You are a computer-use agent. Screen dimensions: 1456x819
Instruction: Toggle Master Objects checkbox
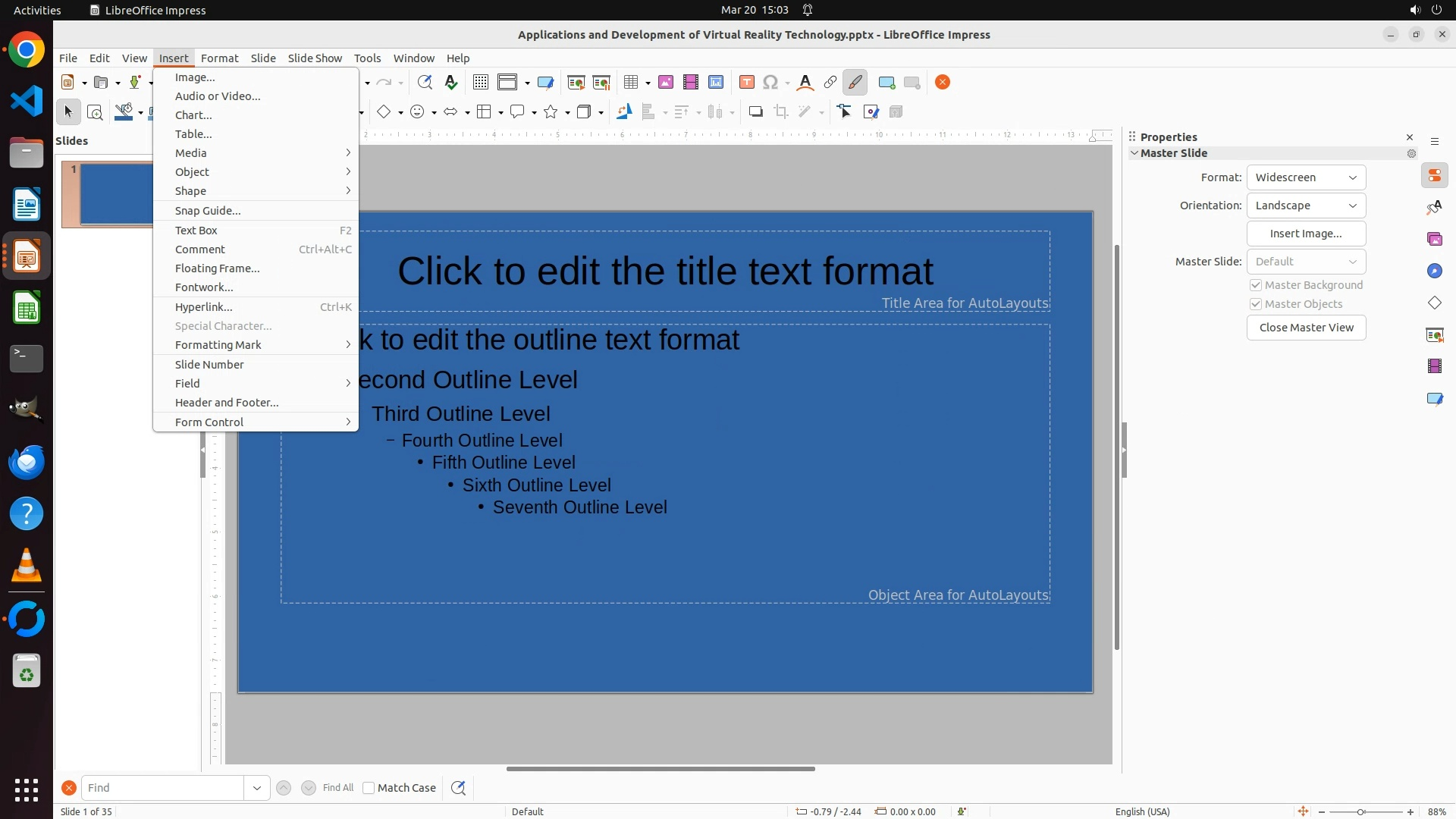click(x=1256, y=304)
